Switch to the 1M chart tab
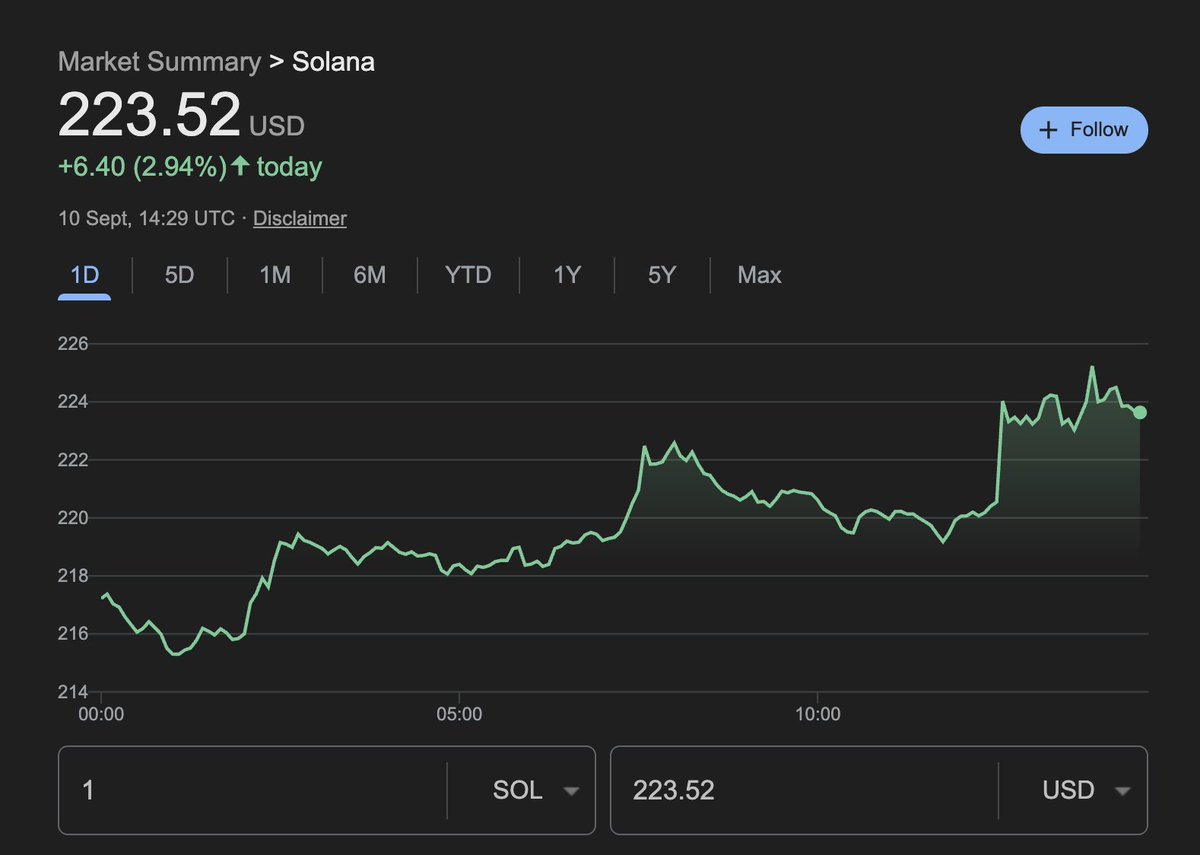Viewport: 1200px width, 855px height. 274,275
